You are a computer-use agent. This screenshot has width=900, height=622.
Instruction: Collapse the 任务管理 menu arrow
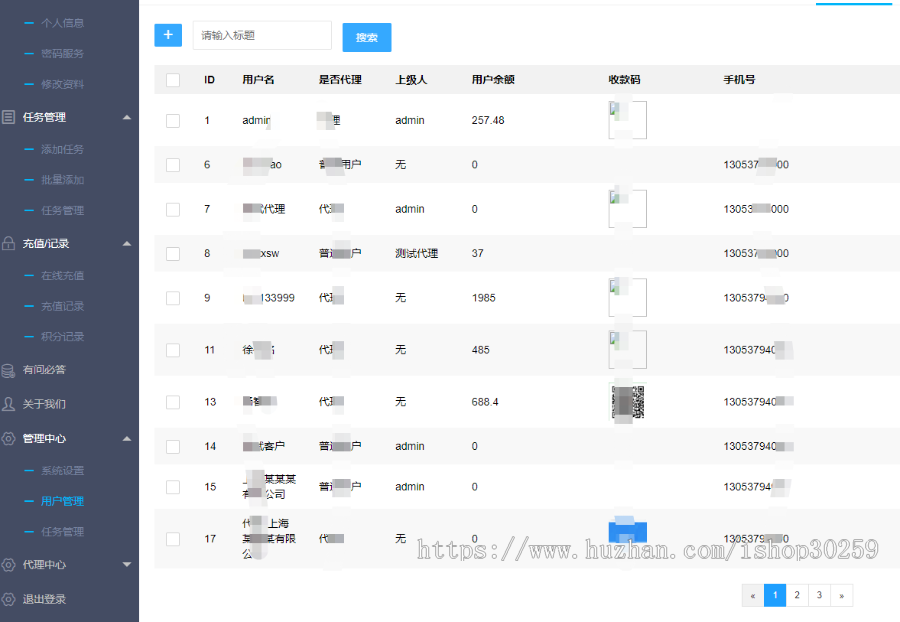[x=127, y=117]
